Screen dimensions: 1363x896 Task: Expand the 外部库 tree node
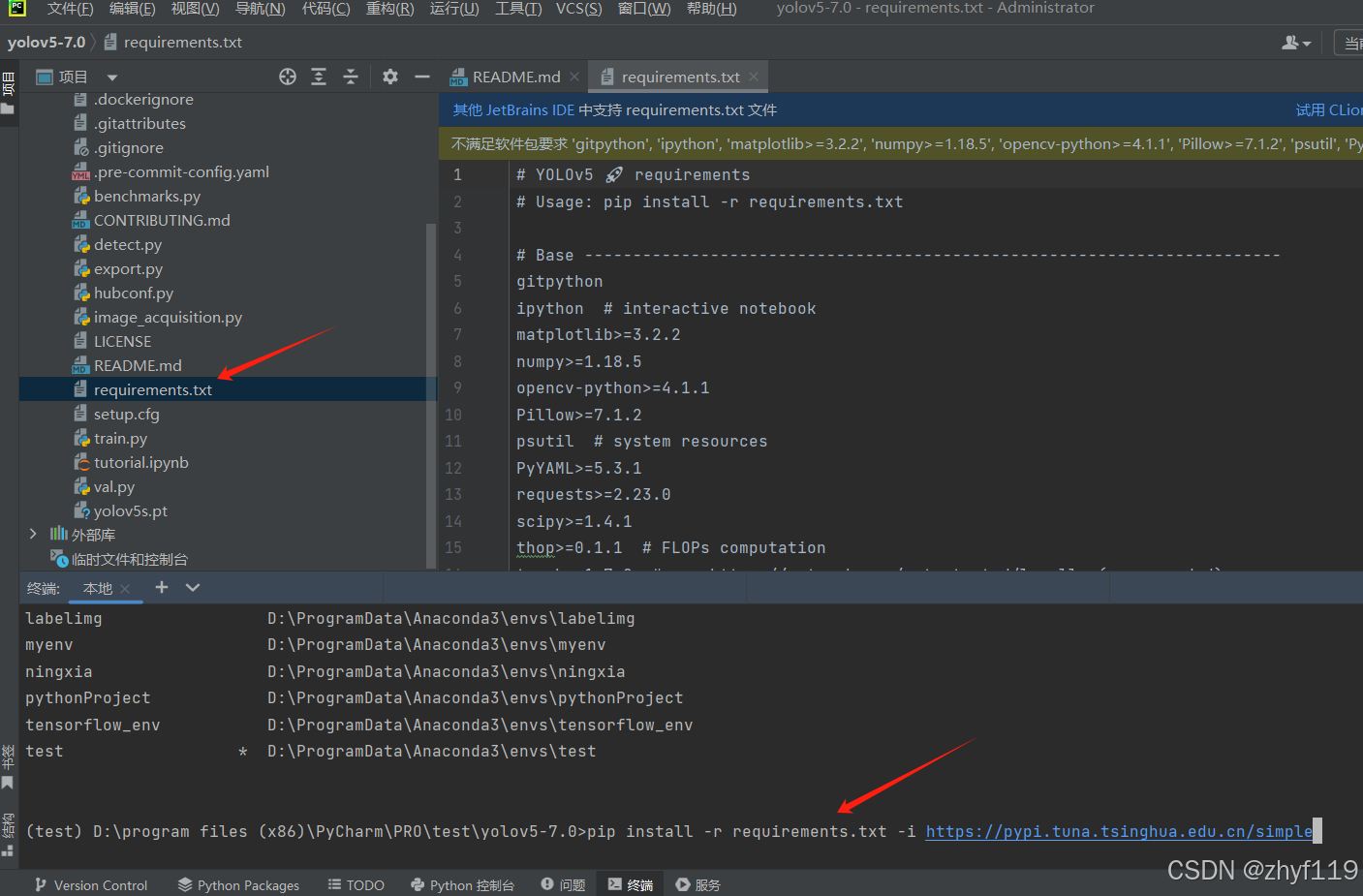(33, 534)
